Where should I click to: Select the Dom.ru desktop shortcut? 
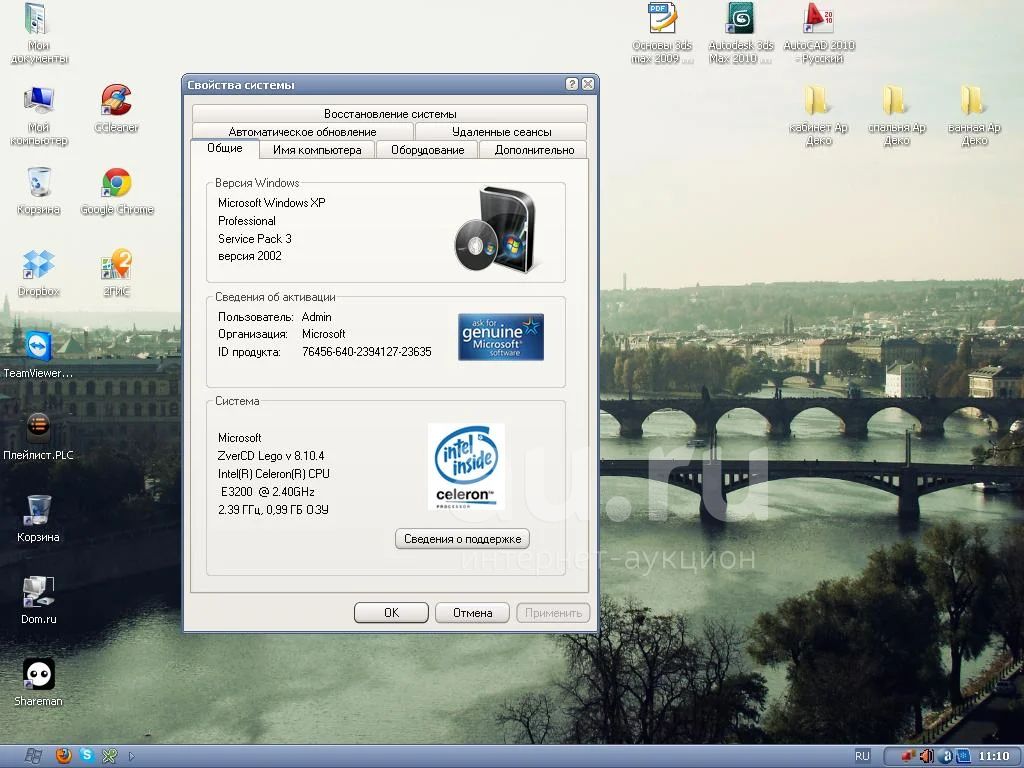pyautogui.click(x=39, y=600)
